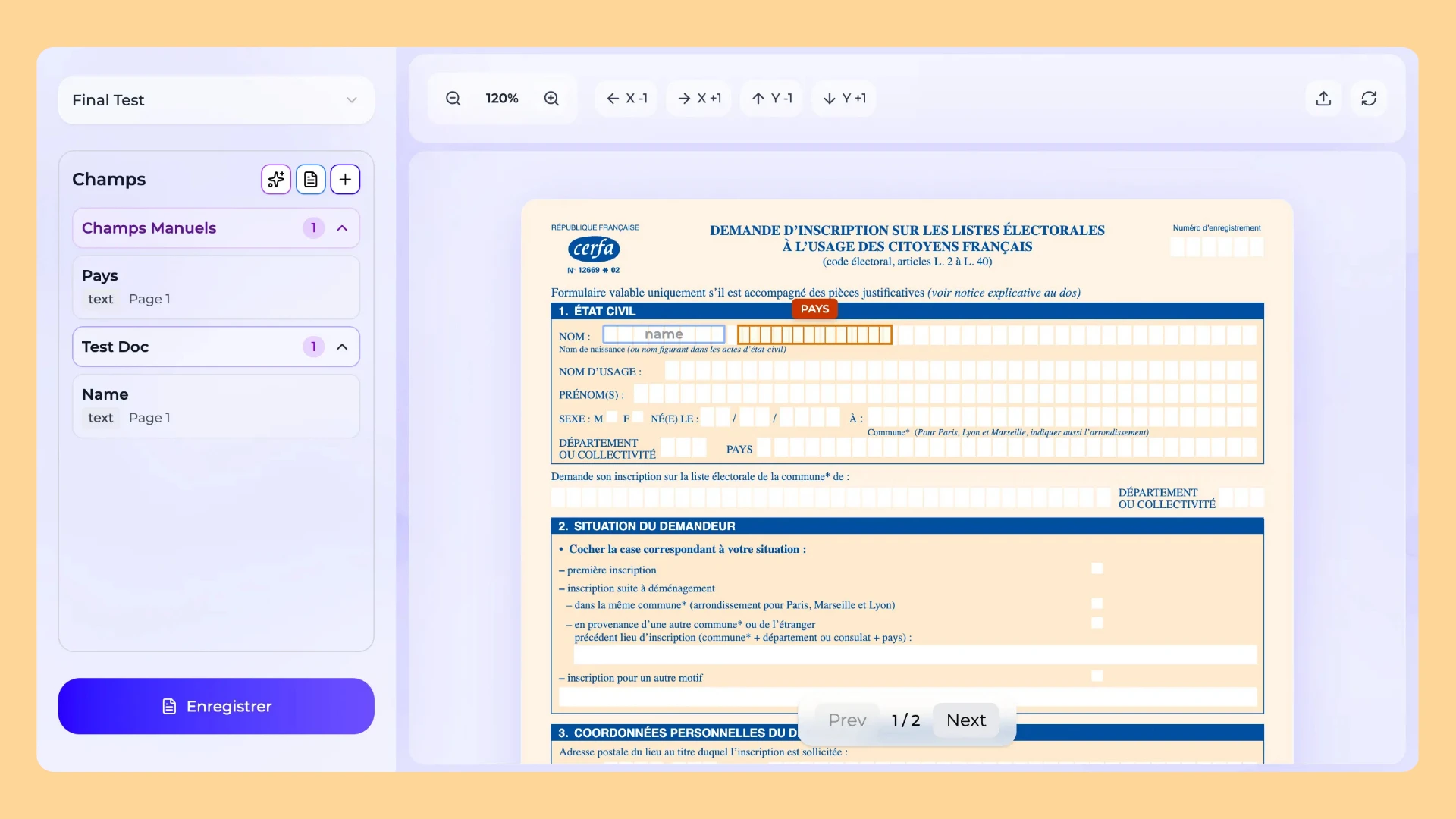Click the zoom out magnifier icon

point(453,99)
